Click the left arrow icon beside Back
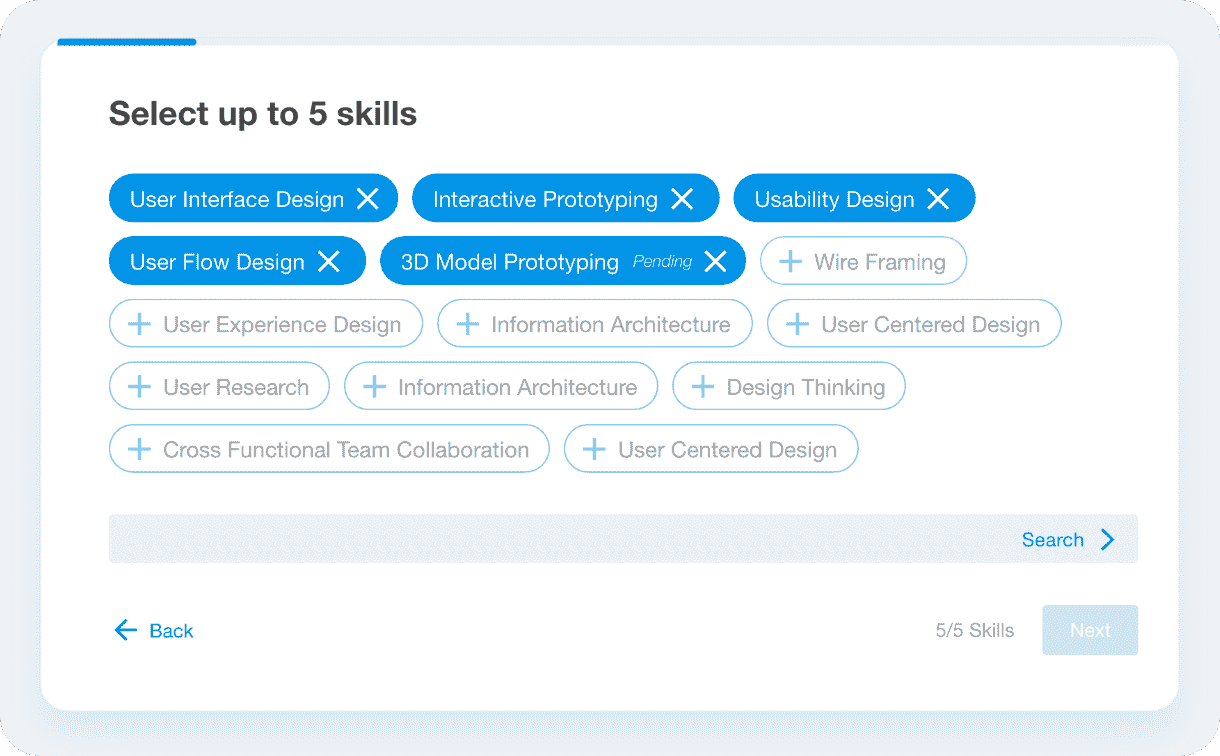Screen dimensions: 1220x756 (125, 630)
